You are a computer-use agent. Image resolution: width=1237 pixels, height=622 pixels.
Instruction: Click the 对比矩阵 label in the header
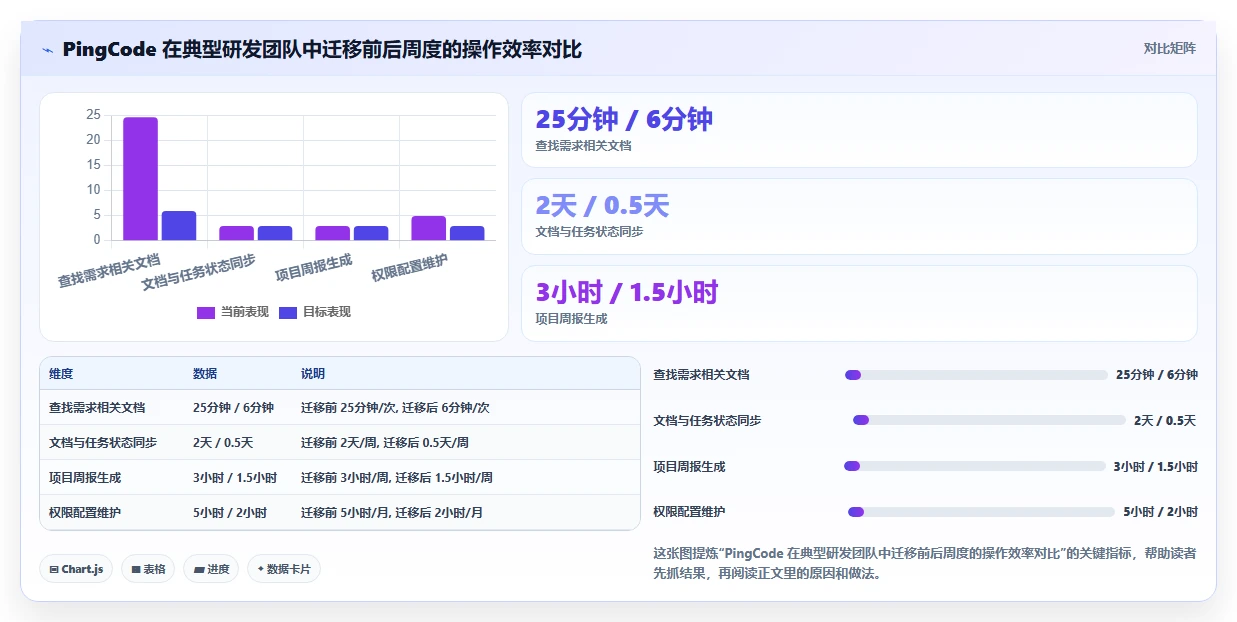[x=1170, y=48]
